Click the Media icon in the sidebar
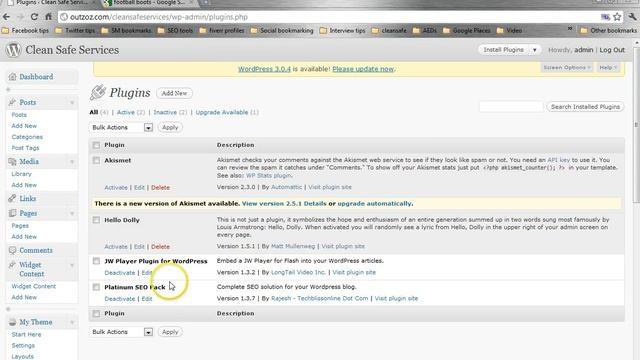This screenshot has width=640, height=360. pos(12,162)
